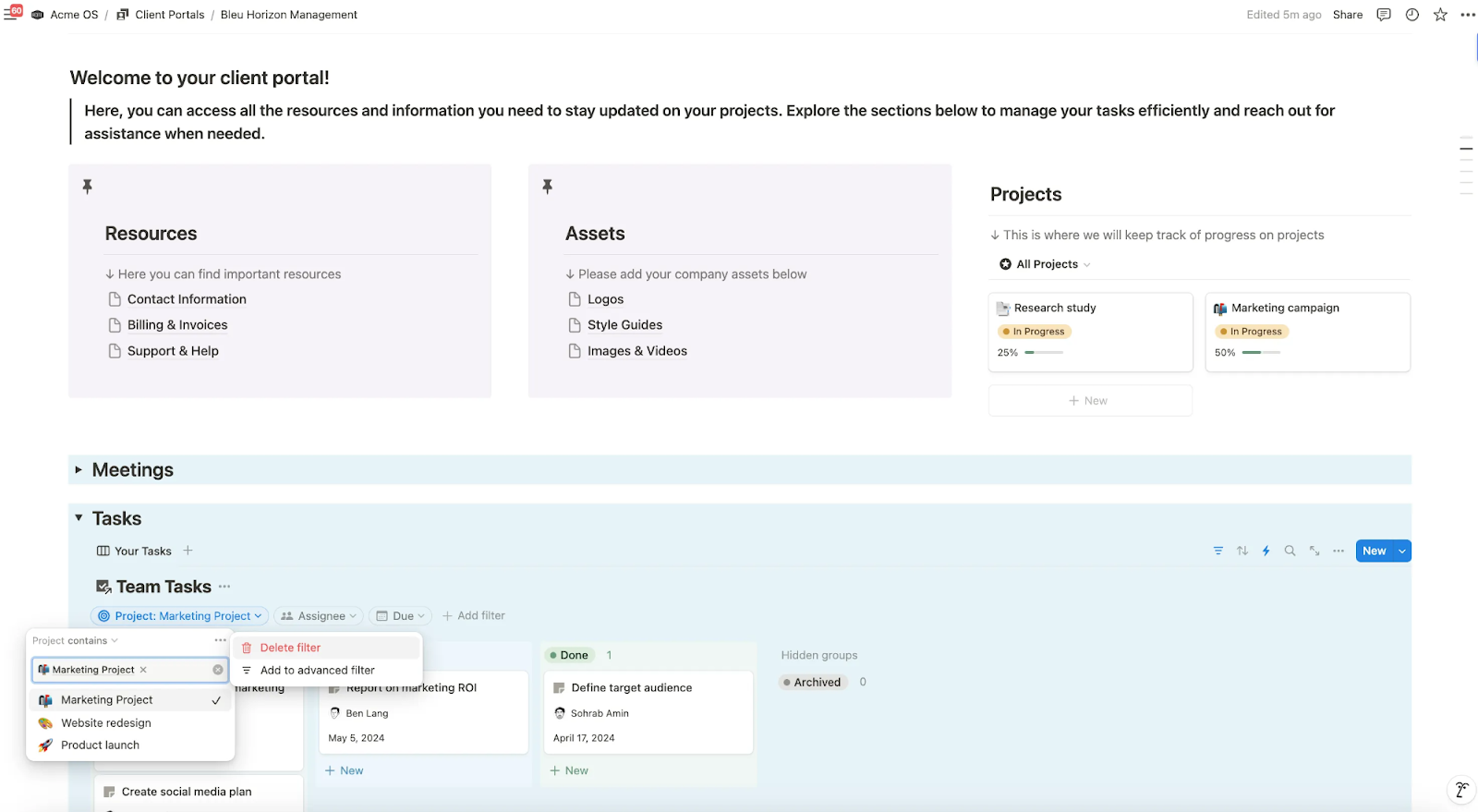Click the Archived hidden group tag

click(x=813, y=683)
